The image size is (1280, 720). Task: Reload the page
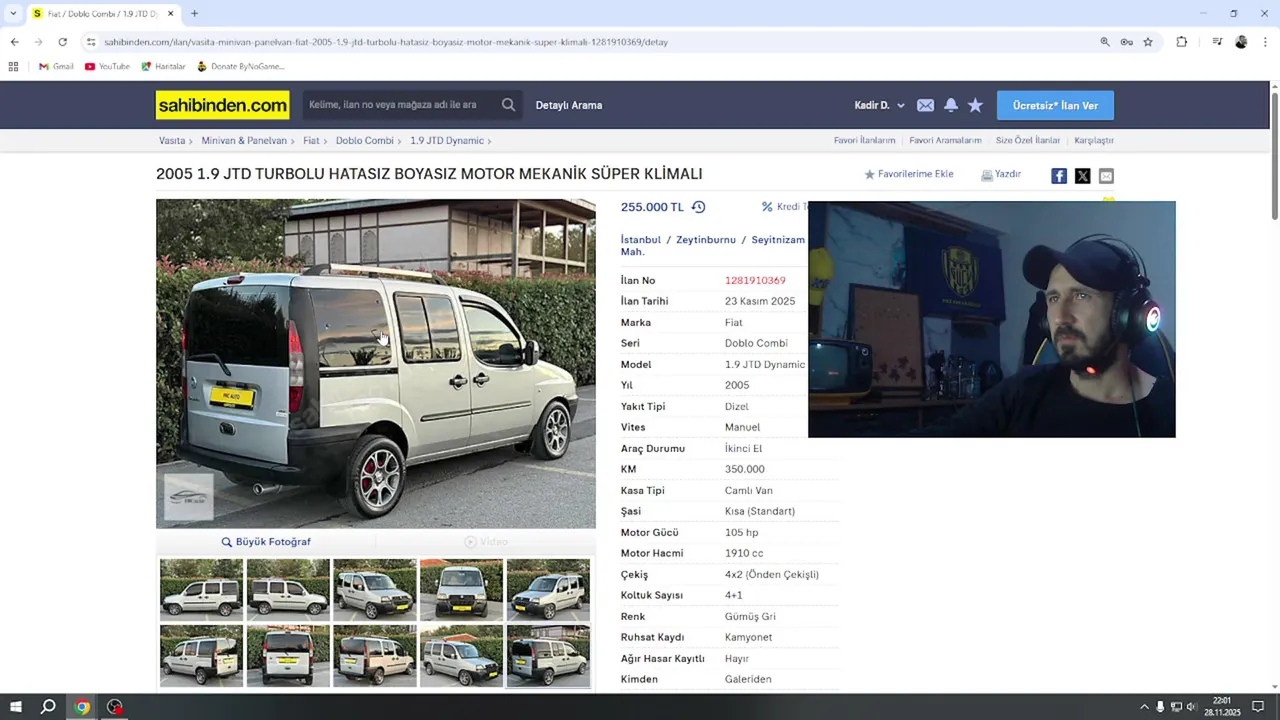click(x=62, y=42)
